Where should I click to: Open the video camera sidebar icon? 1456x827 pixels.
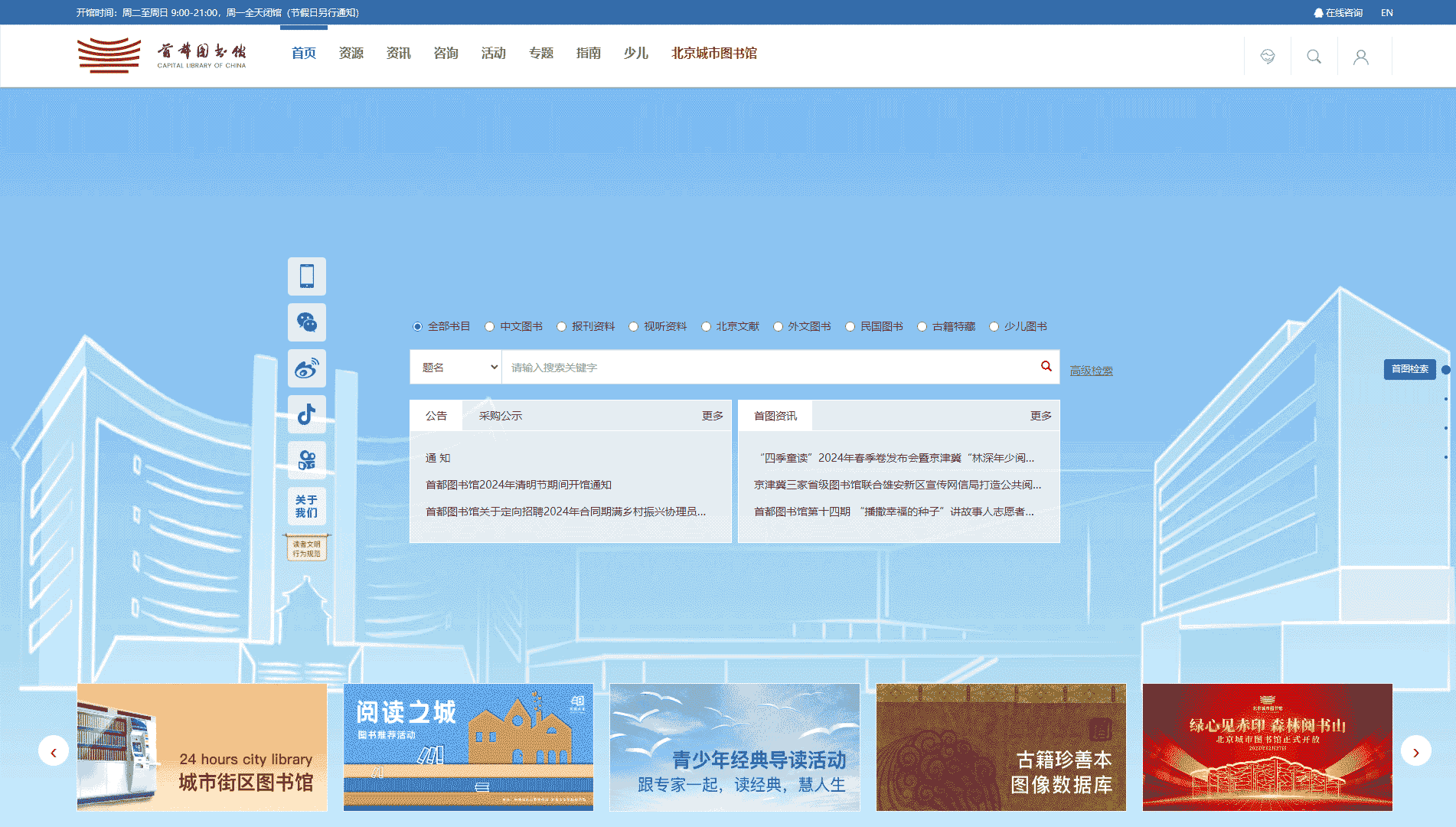click(307, 460)
